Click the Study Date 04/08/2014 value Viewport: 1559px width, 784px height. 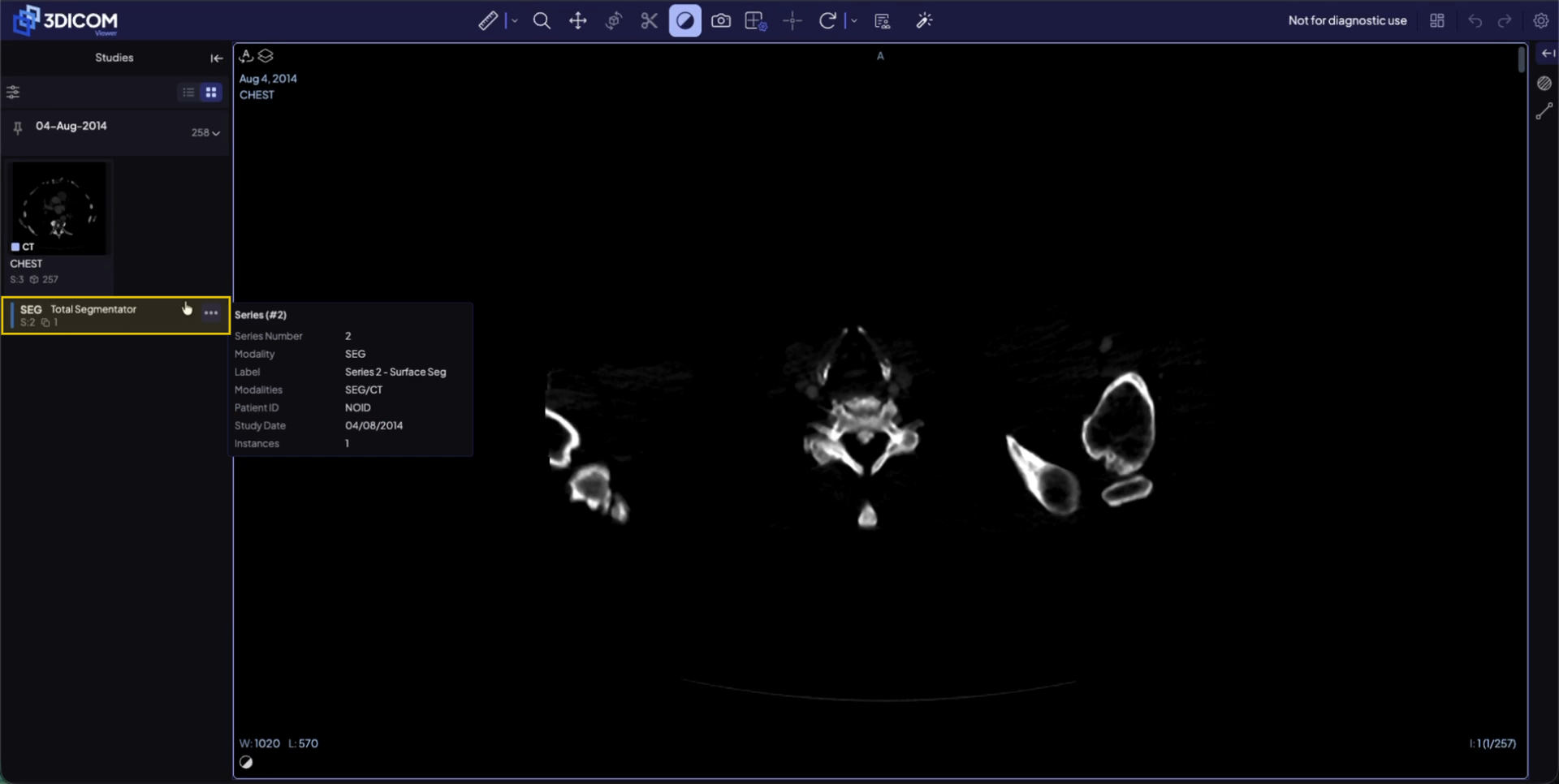374,425
